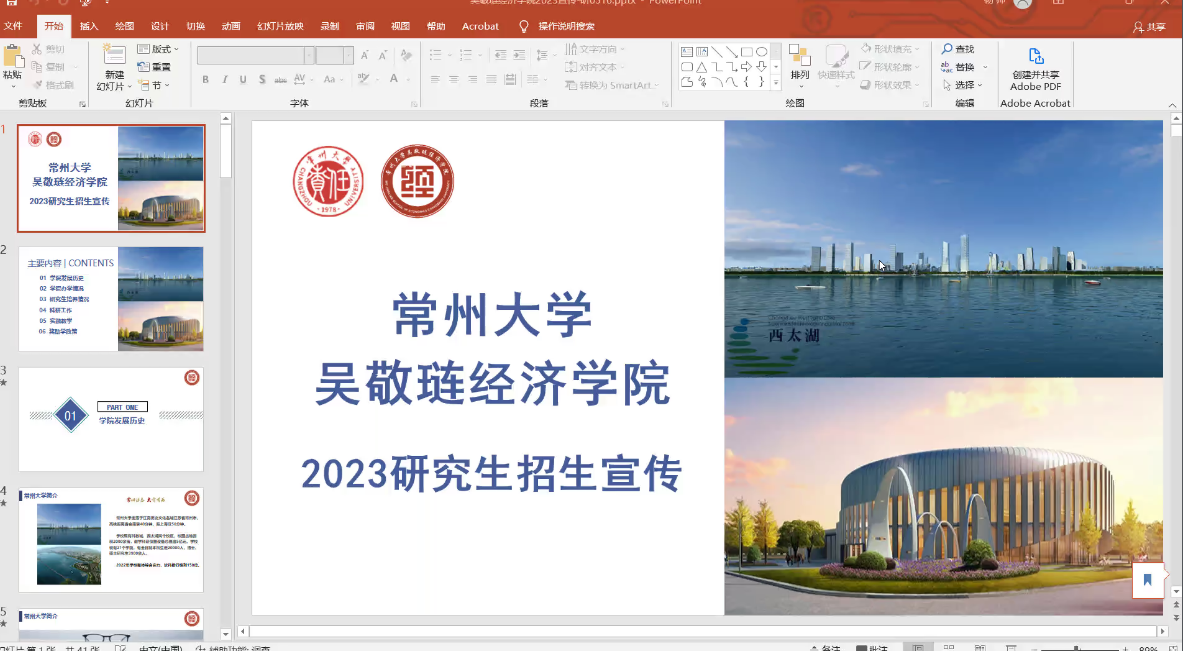Open the Slide Show (幻灯片放映) tab
1183x651 pixels.
point(280,26)
